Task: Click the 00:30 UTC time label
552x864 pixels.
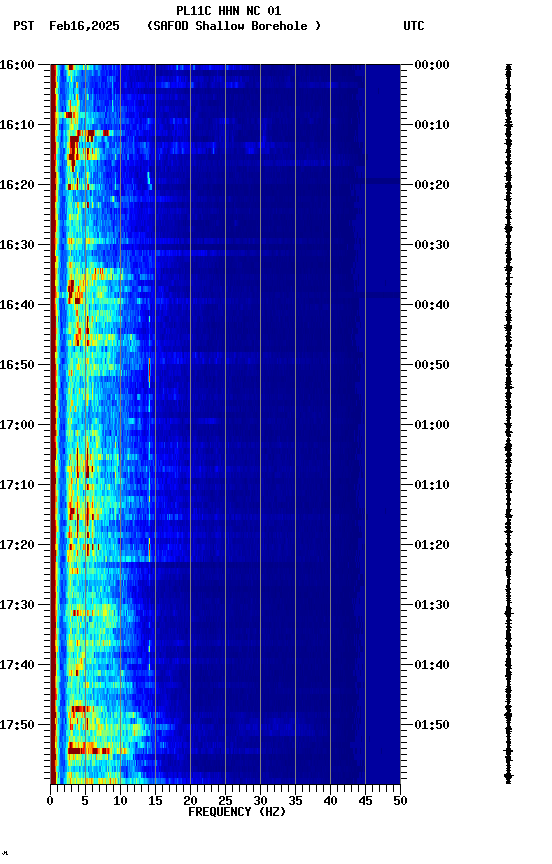Action: click(x=432, y=245)
